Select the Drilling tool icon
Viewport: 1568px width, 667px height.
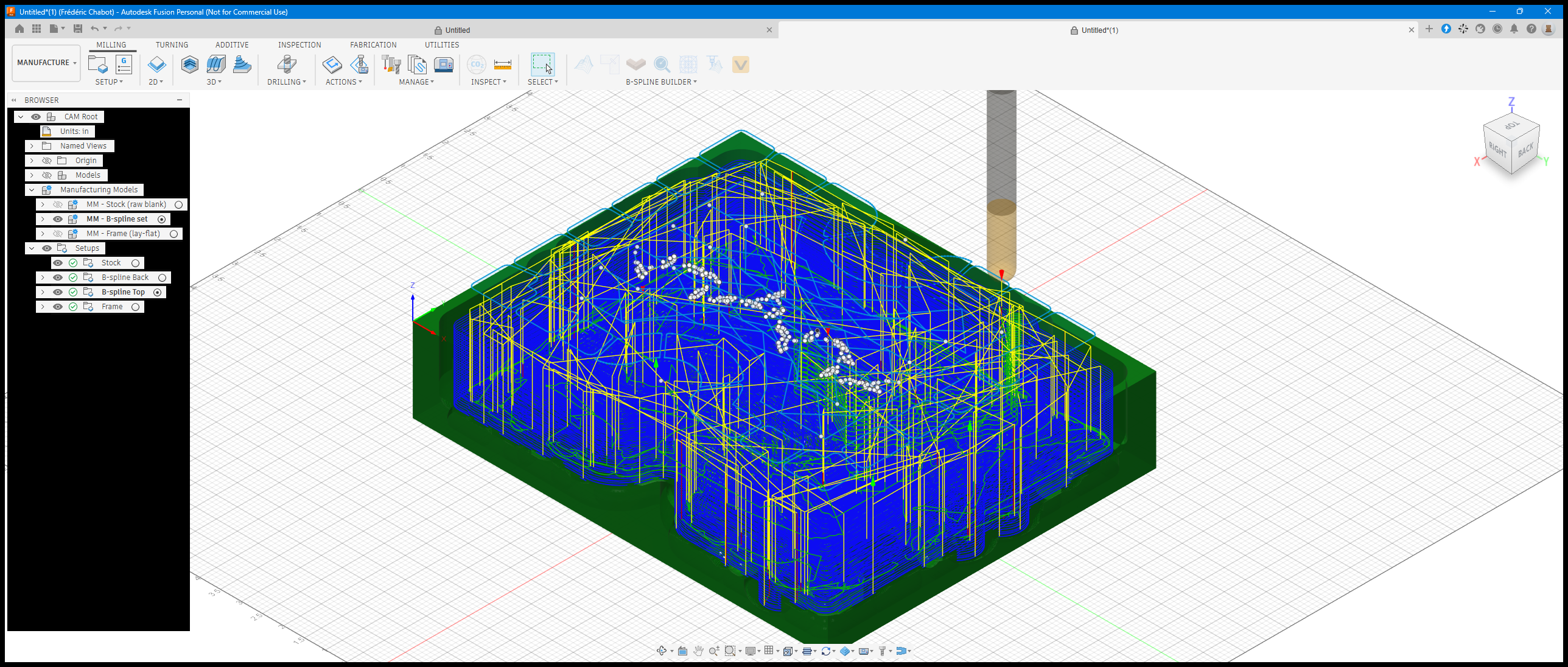click(287, 65)
